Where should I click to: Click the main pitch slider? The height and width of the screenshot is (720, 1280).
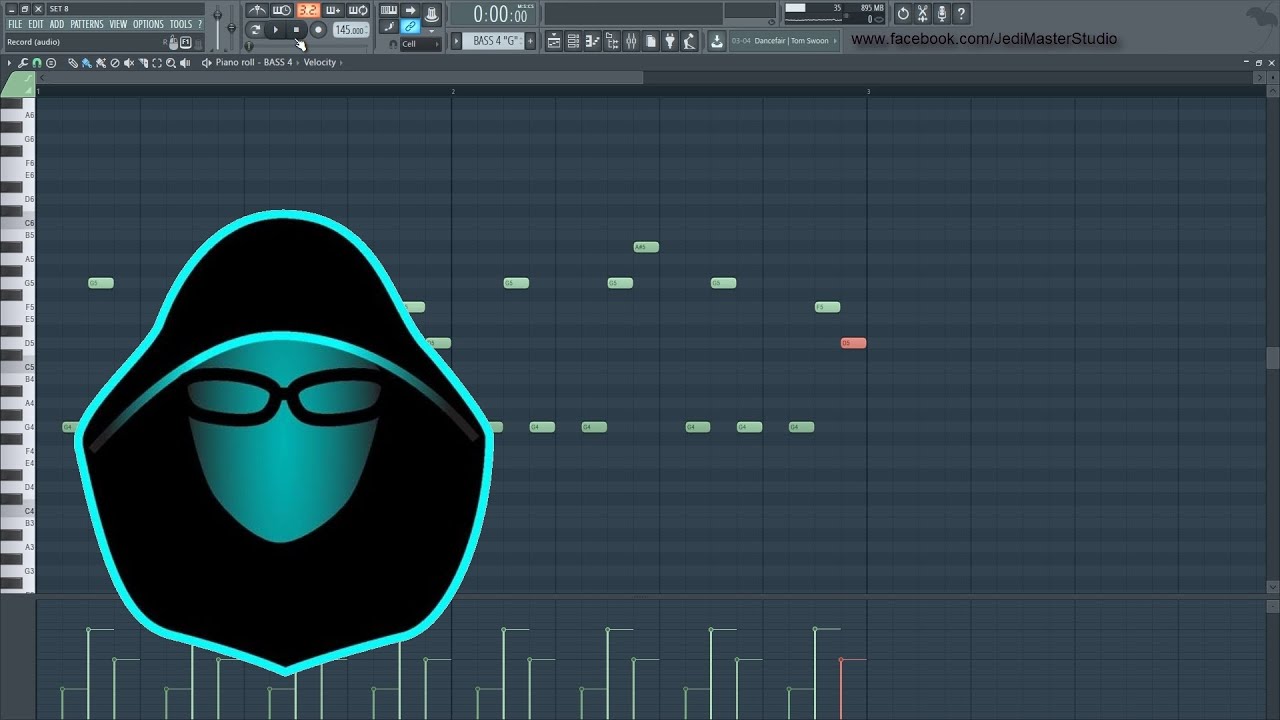[231, 27]
